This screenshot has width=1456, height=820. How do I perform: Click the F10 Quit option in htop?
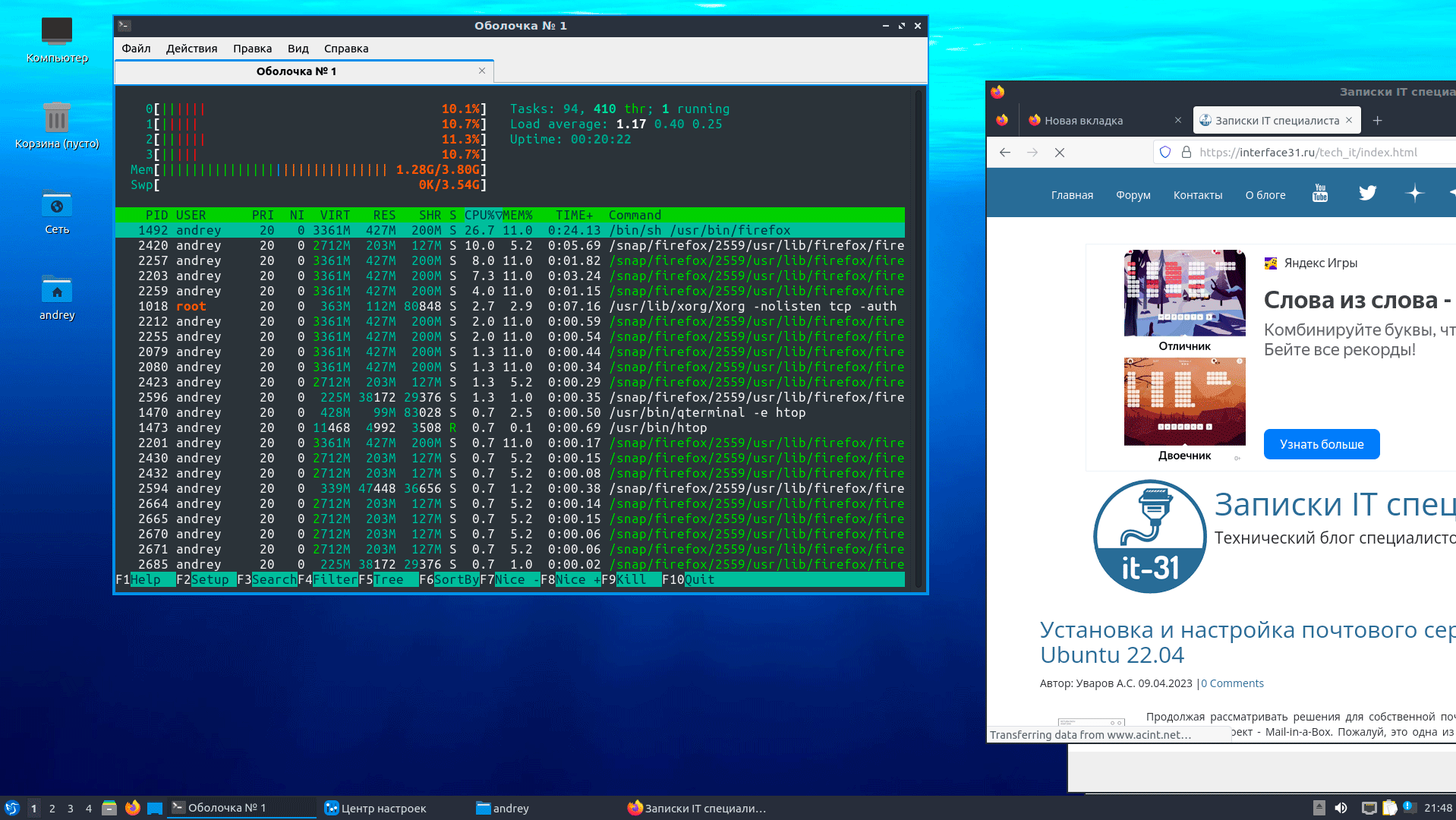tap(698, 580)
